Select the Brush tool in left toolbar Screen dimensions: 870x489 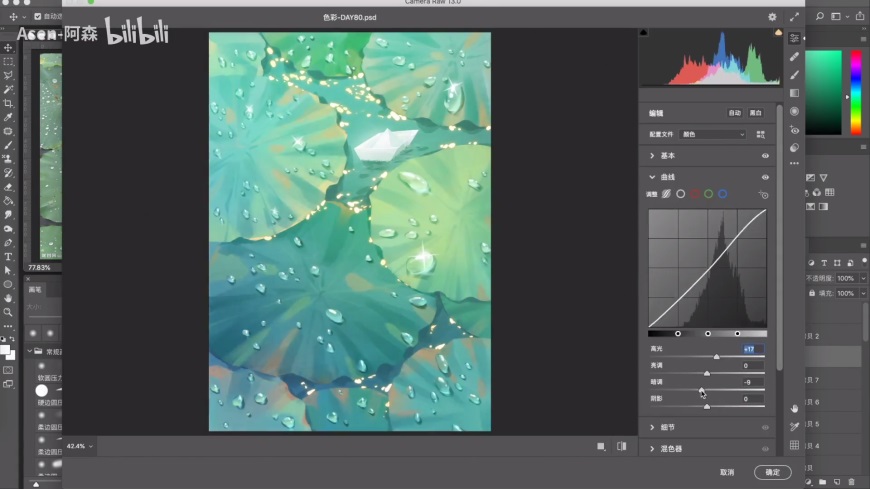click(x=8, y=145)
